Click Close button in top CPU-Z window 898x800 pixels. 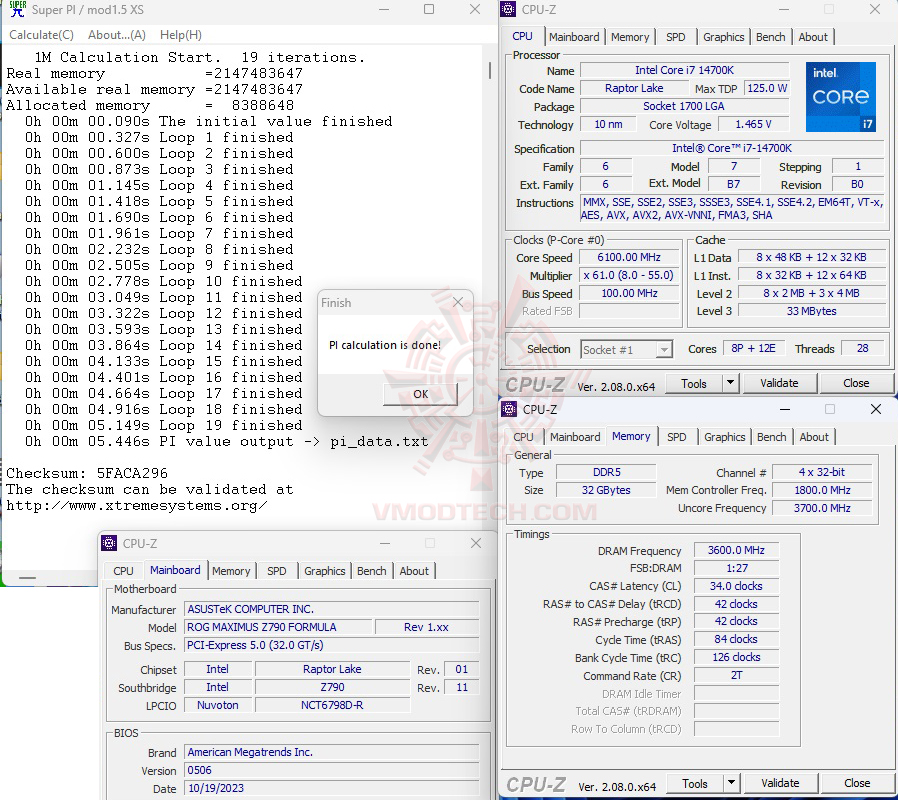856,383
